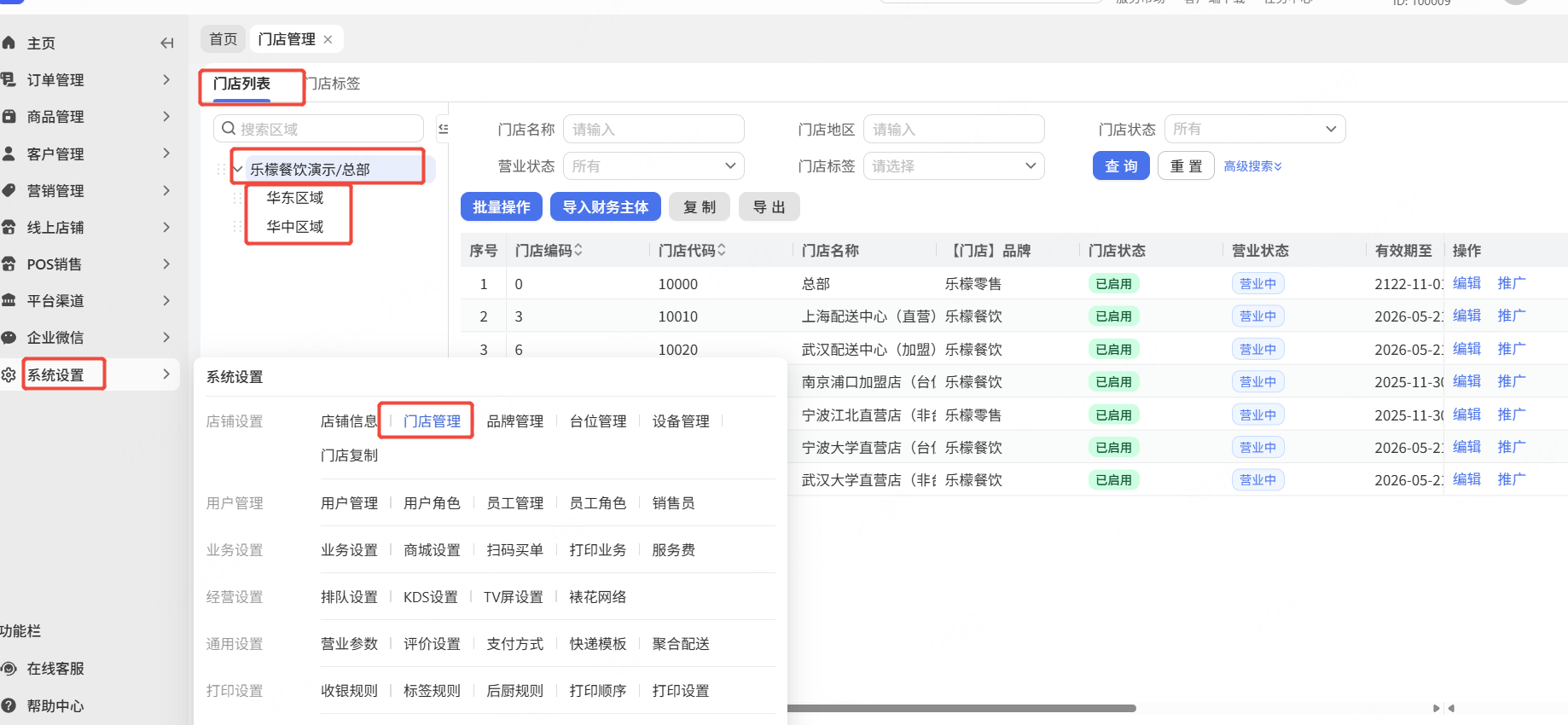Open the 门店状态 dropdown
1568x725 pixels.
(1255, 129)
